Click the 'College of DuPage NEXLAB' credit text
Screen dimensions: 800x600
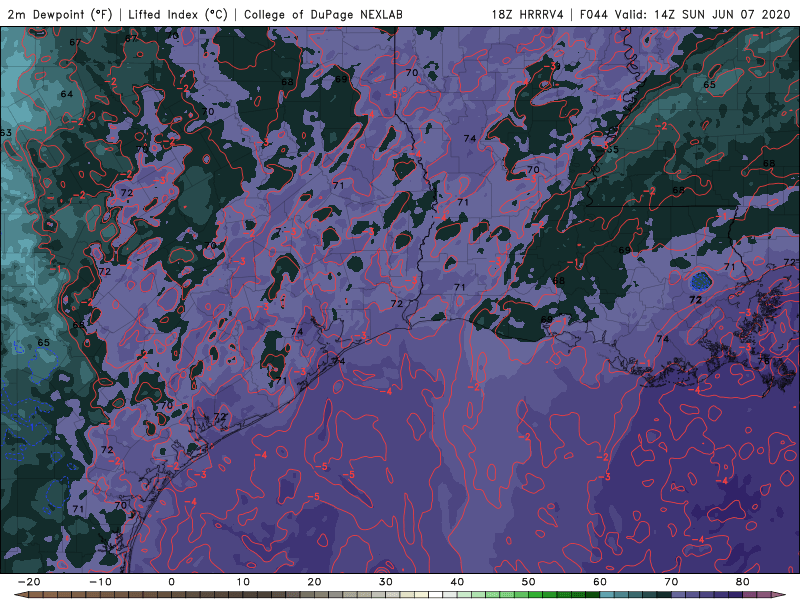[323, 14]
